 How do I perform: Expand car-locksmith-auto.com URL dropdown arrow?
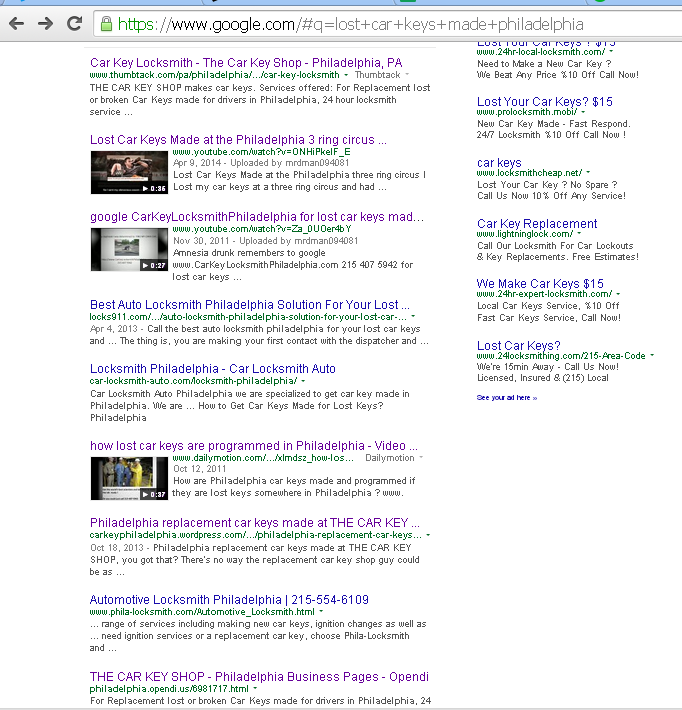pyautogui.click(x=303, y=381)
